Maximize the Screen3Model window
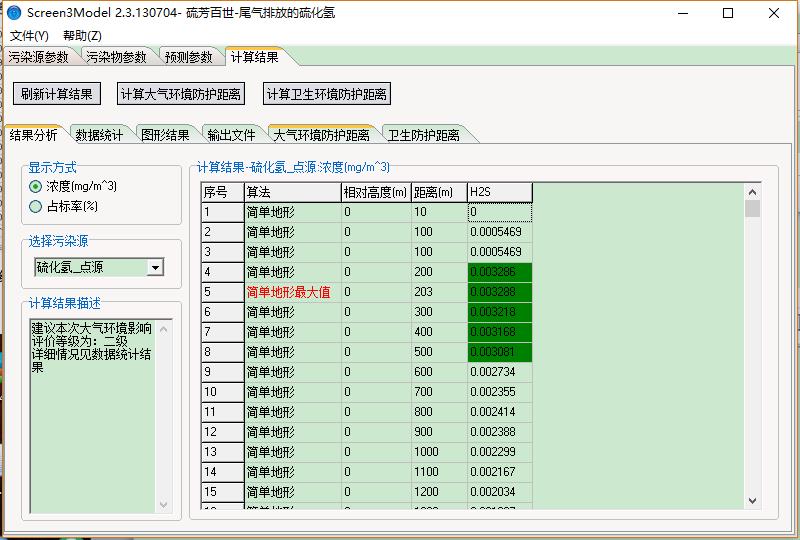This screenshot has width=800, height=540. (728, 13)
